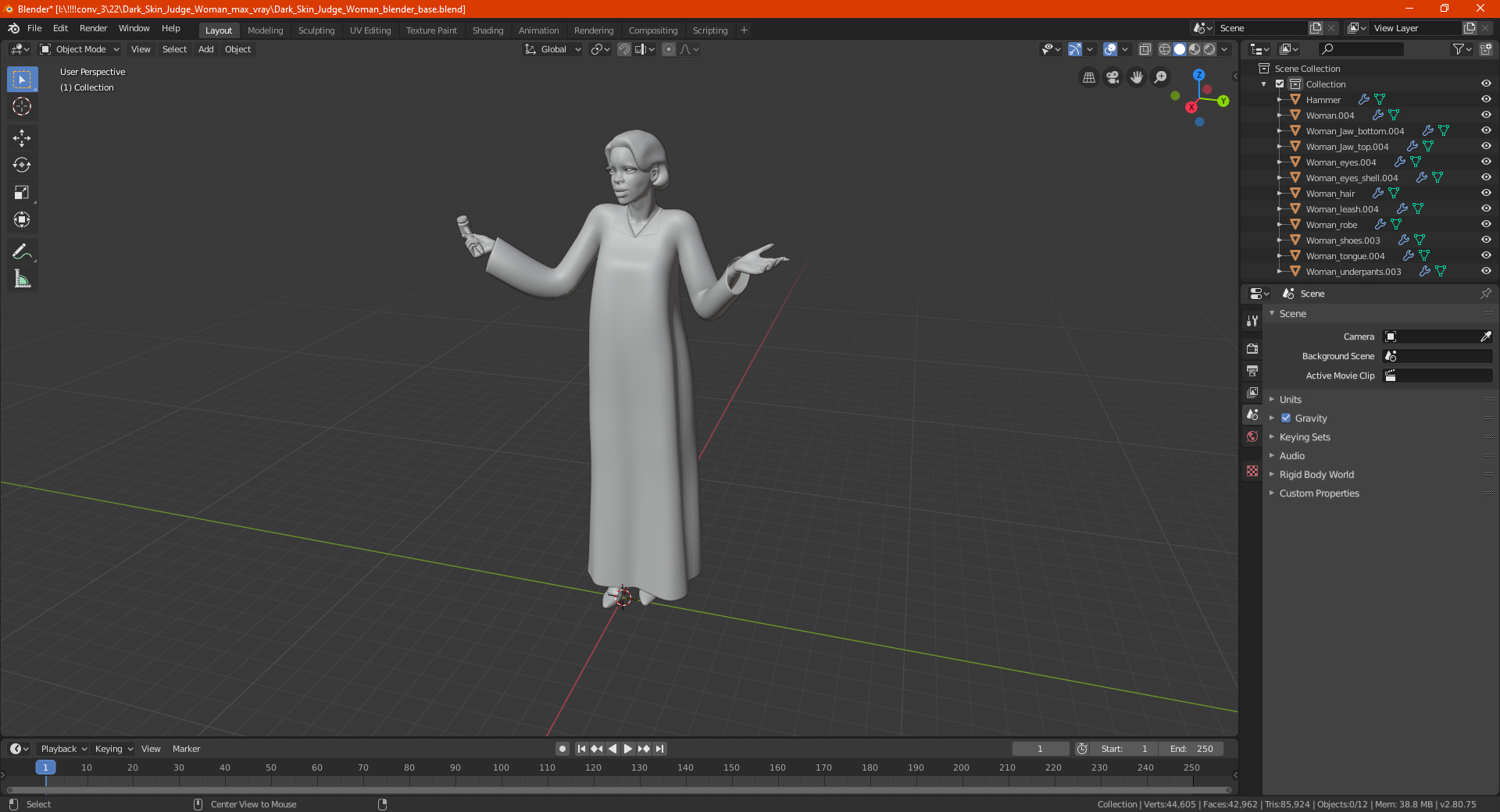Click the End frame field

click(x=1192, y=749)
